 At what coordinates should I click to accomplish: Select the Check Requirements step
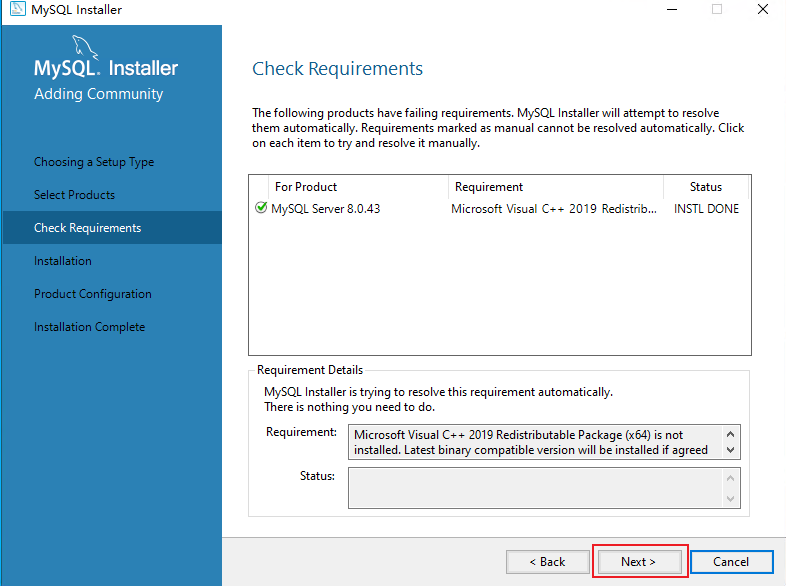click(x=87, y=228)
